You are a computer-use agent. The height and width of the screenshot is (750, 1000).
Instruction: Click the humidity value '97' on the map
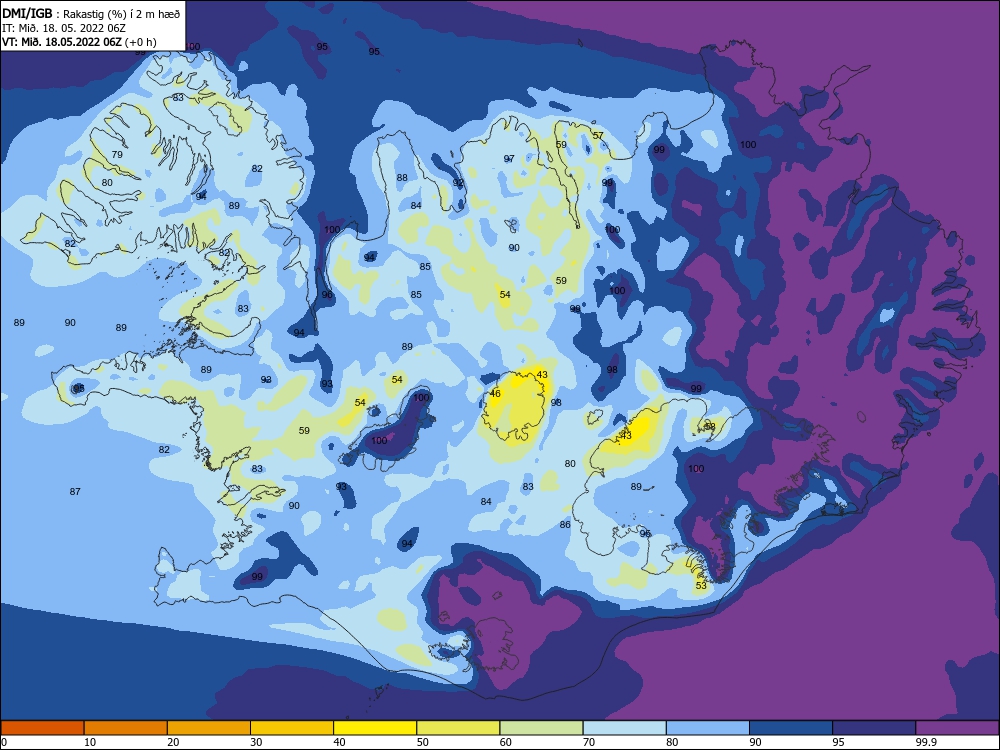coord(509,159)
